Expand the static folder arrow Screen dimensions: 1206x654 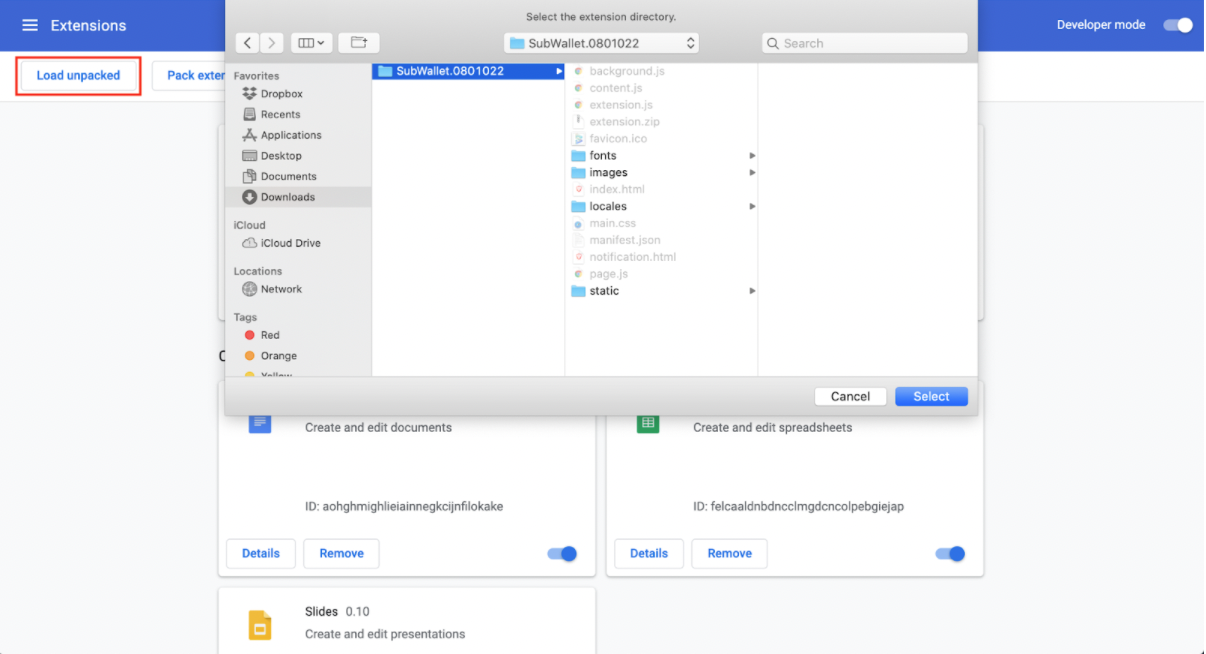click(752, 291)
